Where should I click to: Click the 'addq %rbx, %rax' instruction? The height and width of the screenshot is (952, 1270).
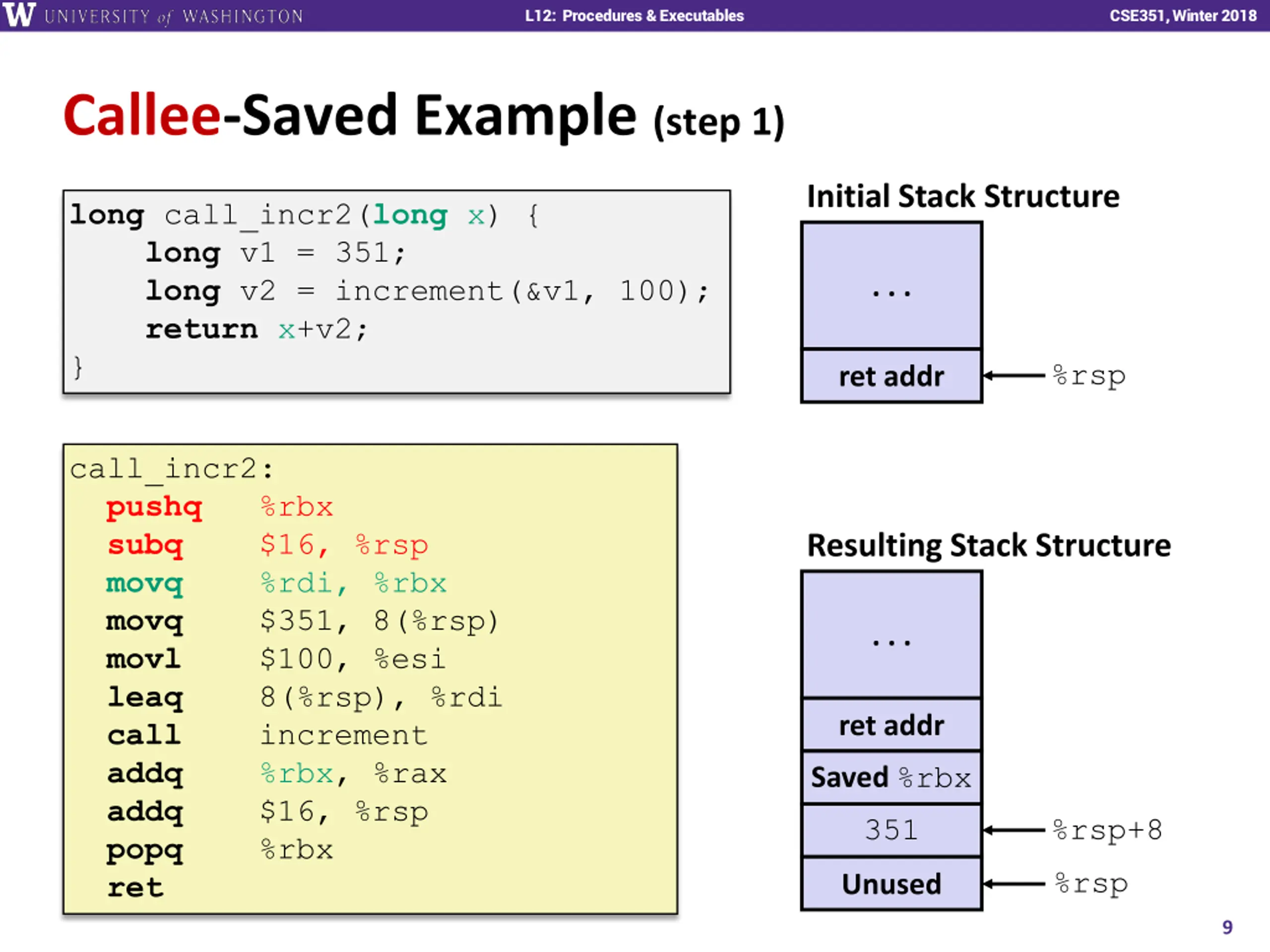(x=277, y=774)
